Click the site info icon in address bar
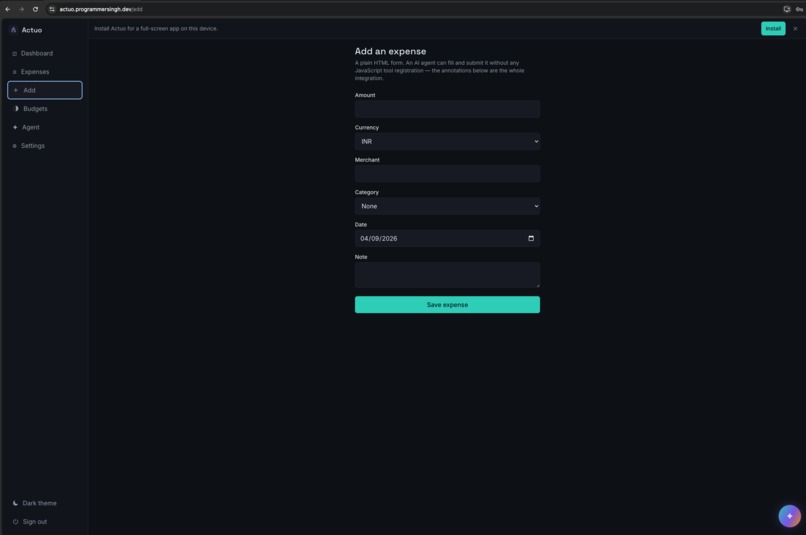The image size is (806, 535). click(52, 9)
